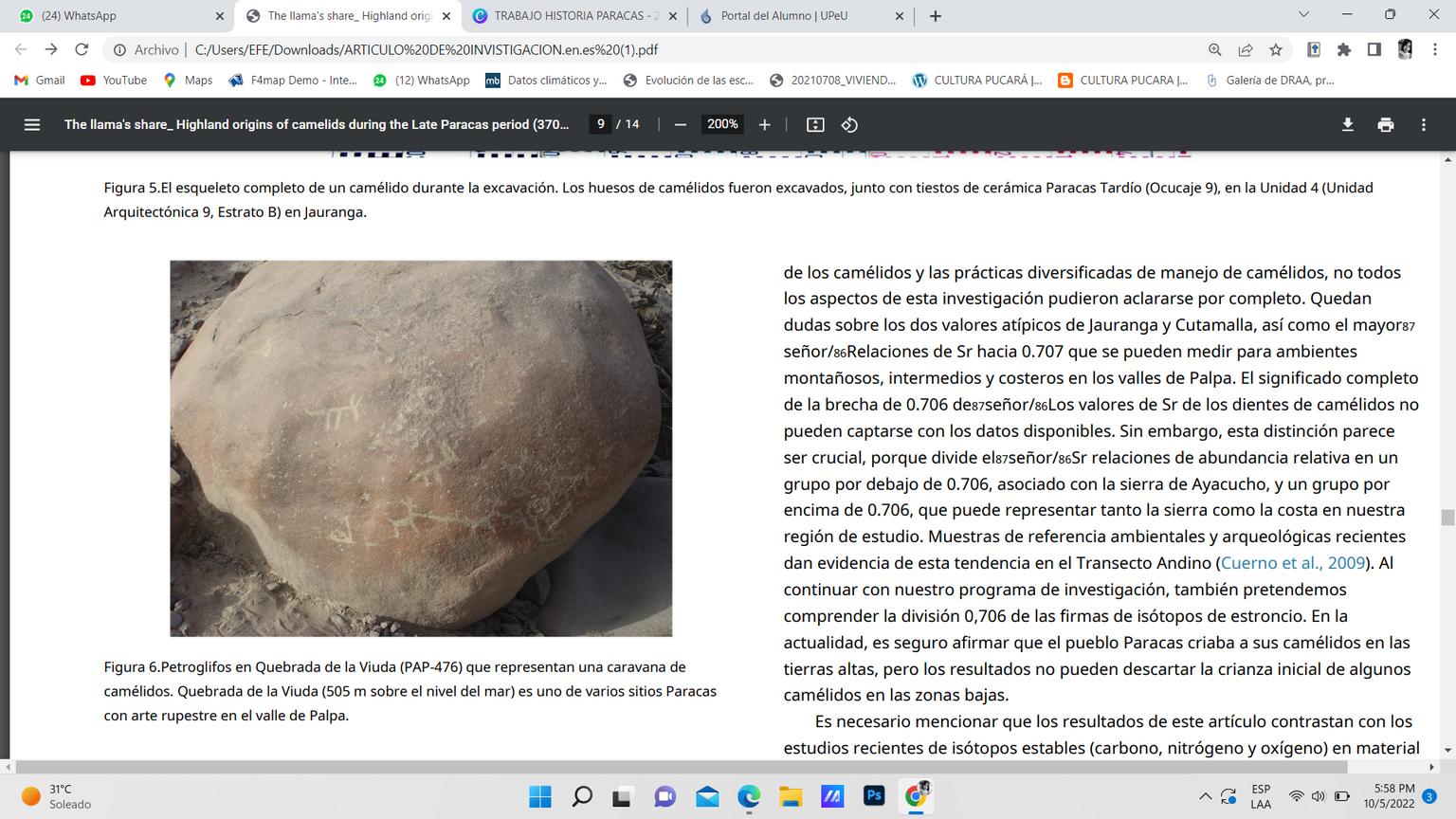The height and width of the screenshot is (819, 1456).
Task: Click the vertical scrollbar thumb
Action: [x=1447, y=518]
